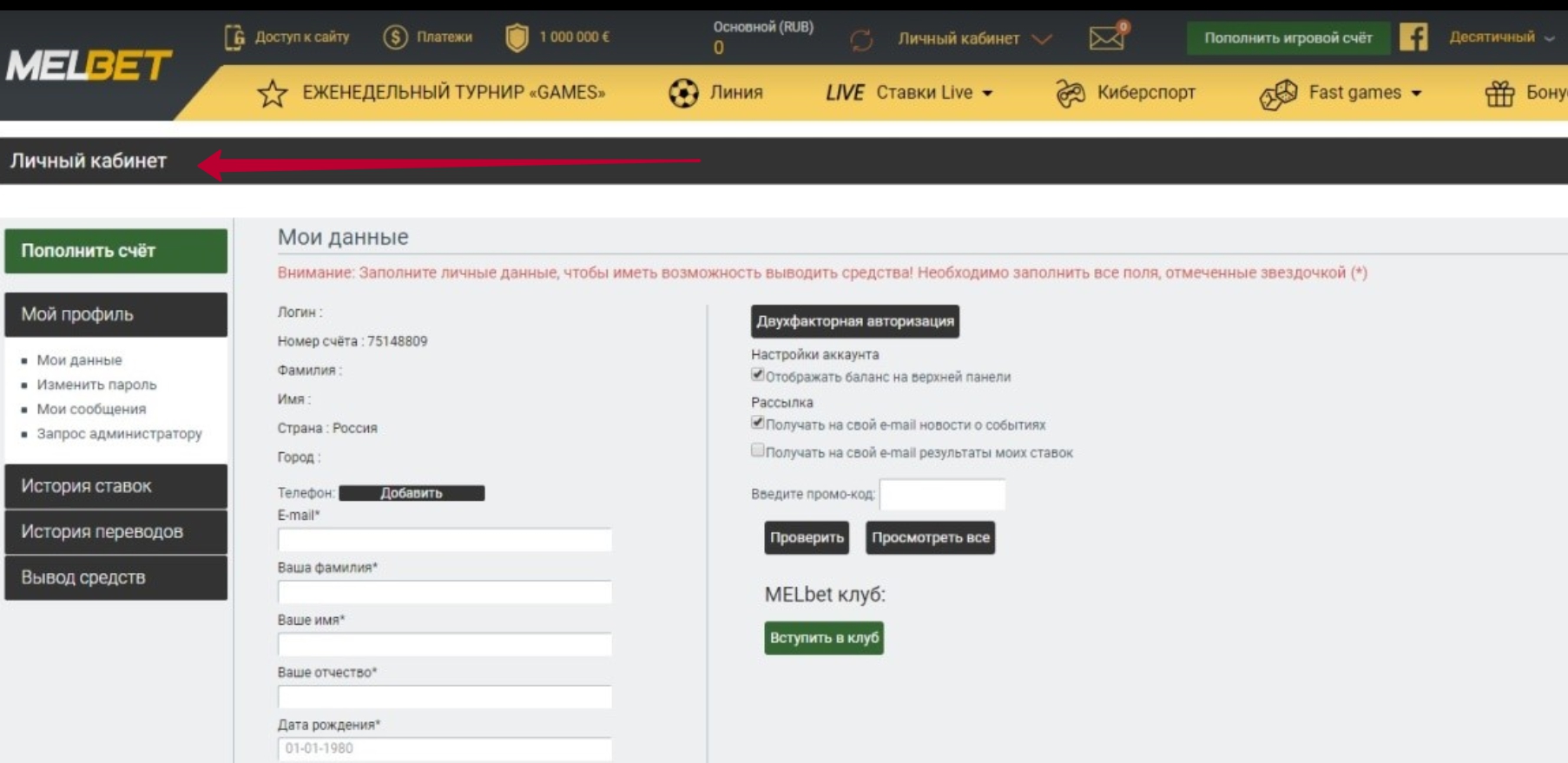Click the site access lock icon
The width and height of the screenshot is (1568, 763).
[234, 37]
